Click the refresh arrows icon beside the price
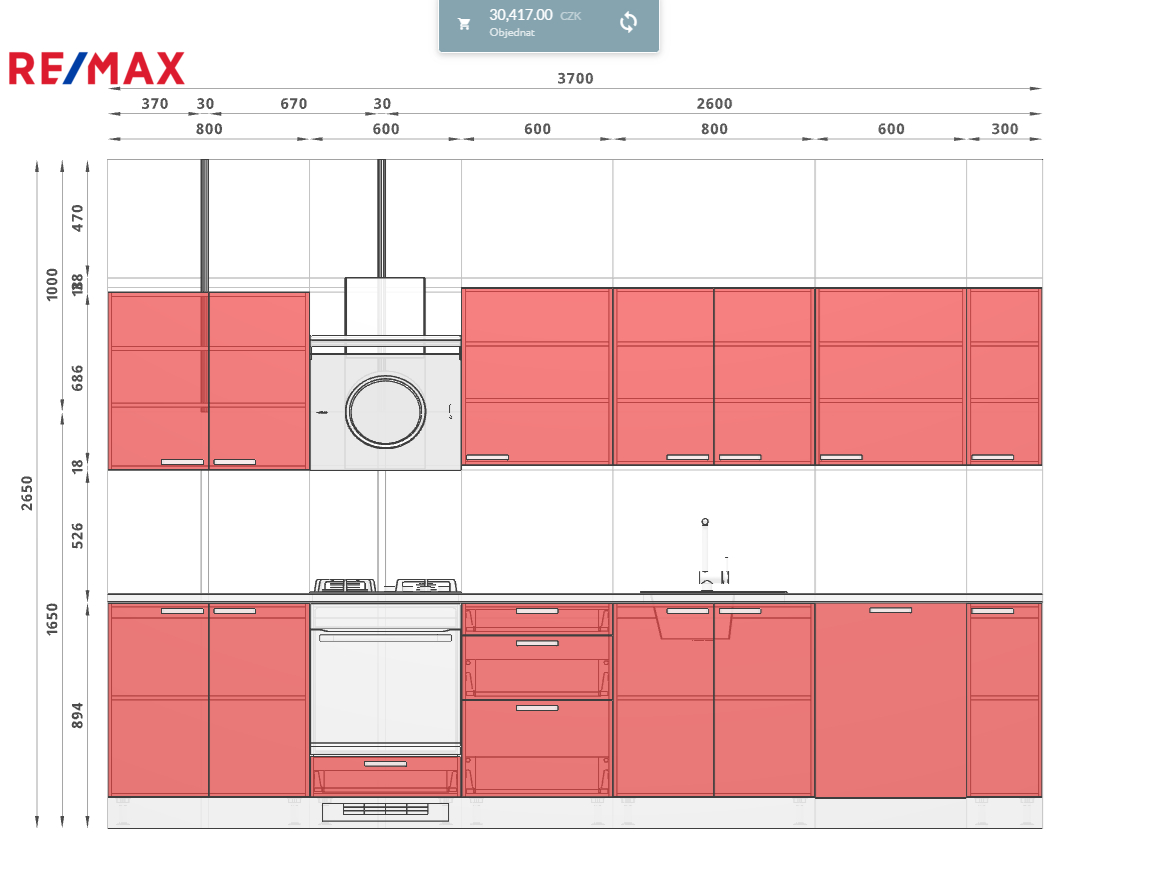The height and width of the screenshot is (872, 1155). click(x=628, y=23)
